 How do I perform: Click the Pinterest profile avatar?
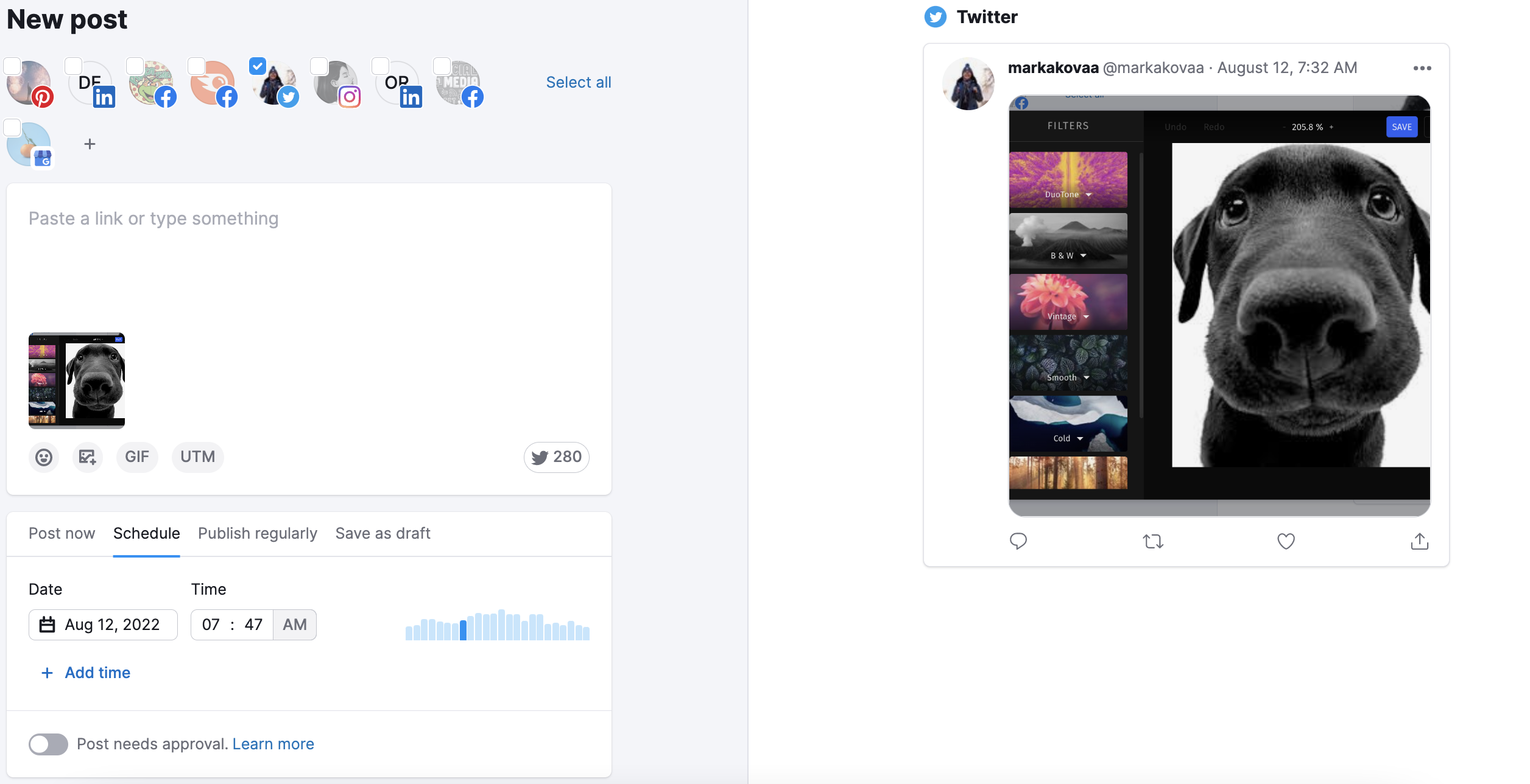tap(29, 83)
